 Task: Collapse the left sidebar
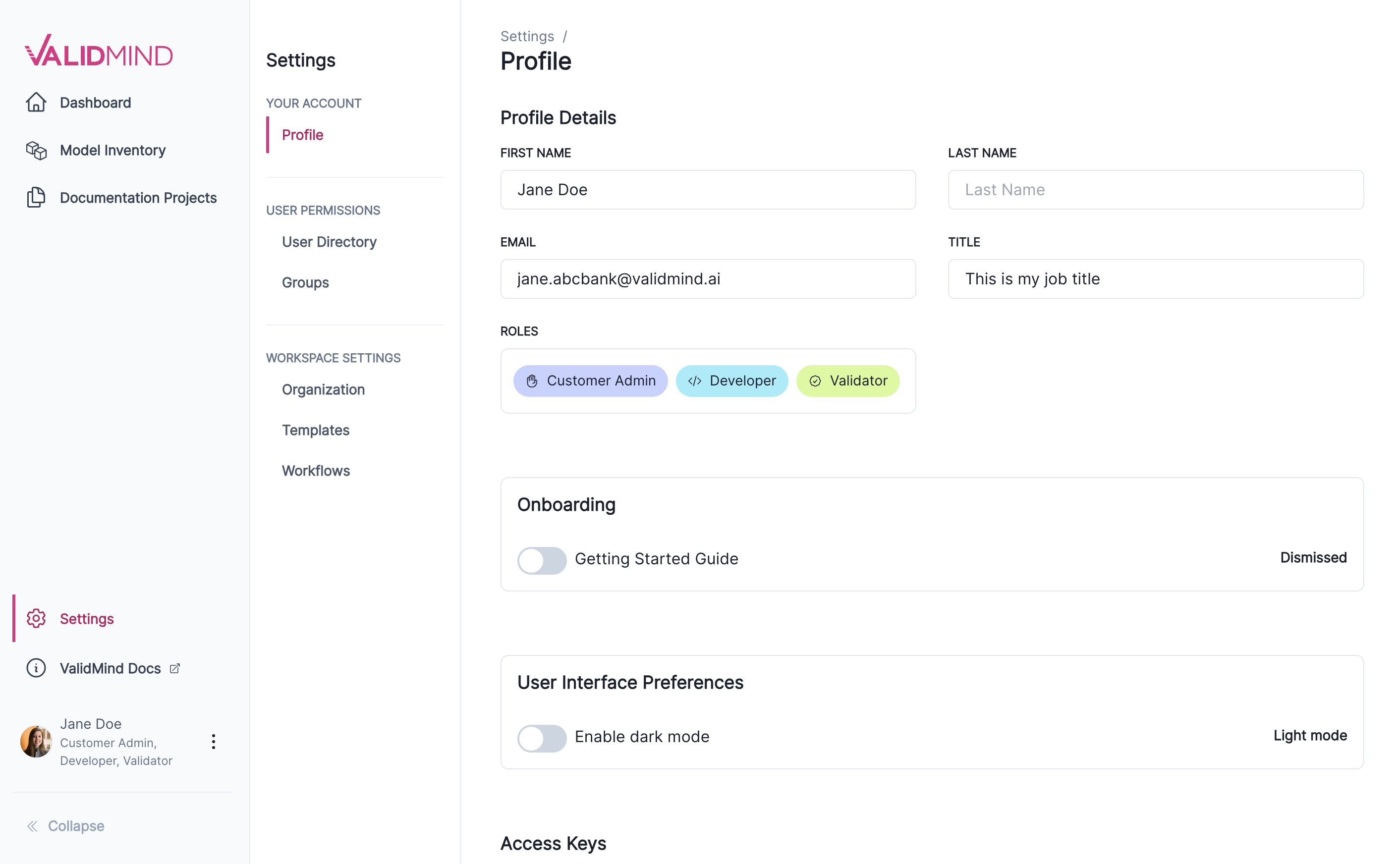click(x=64, y=826)
